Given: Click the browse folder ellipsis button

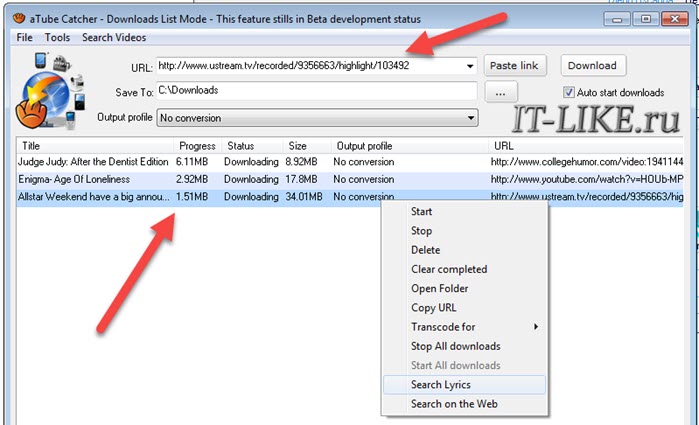Looking at the screenshot, I should click(x=501, y=92).
